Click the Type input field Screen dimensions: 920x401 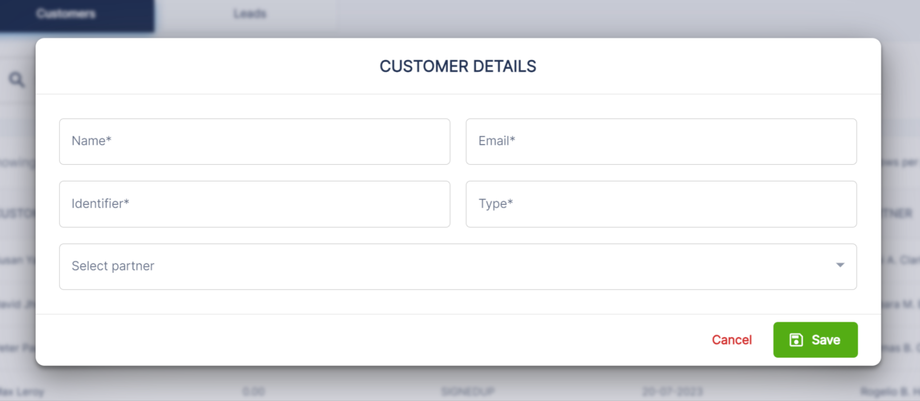[660, 204]
